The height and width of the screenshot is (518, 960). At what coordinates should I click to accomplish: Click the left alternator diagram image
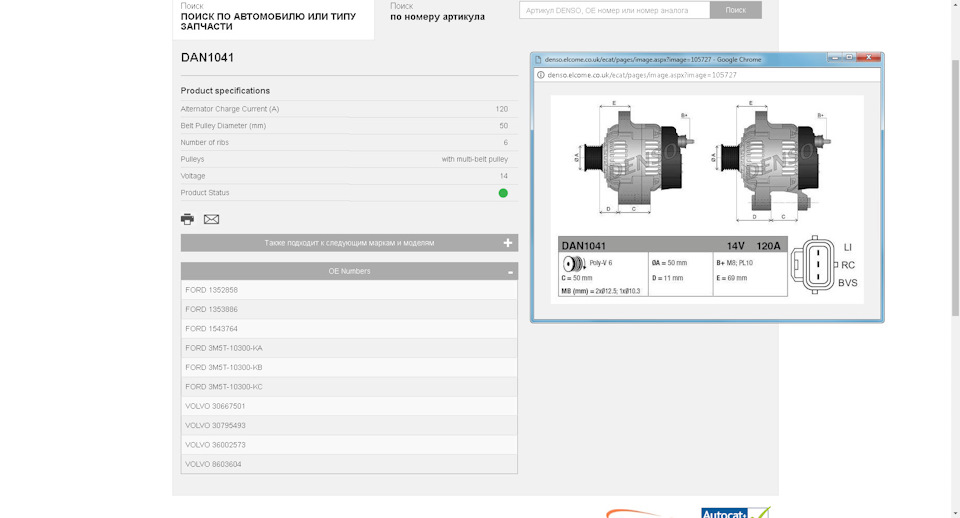point(635,158)
